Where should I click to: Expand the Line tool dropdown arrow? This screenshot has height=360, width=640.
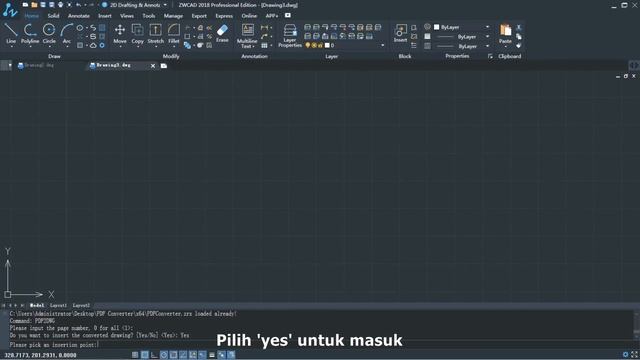(x=11, y=46)
